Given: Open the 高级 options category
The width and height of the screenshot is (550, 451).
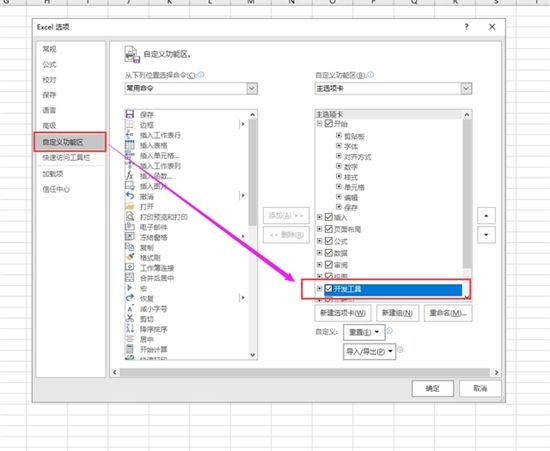Looking at the screenshot, I should tap(49, 126).
